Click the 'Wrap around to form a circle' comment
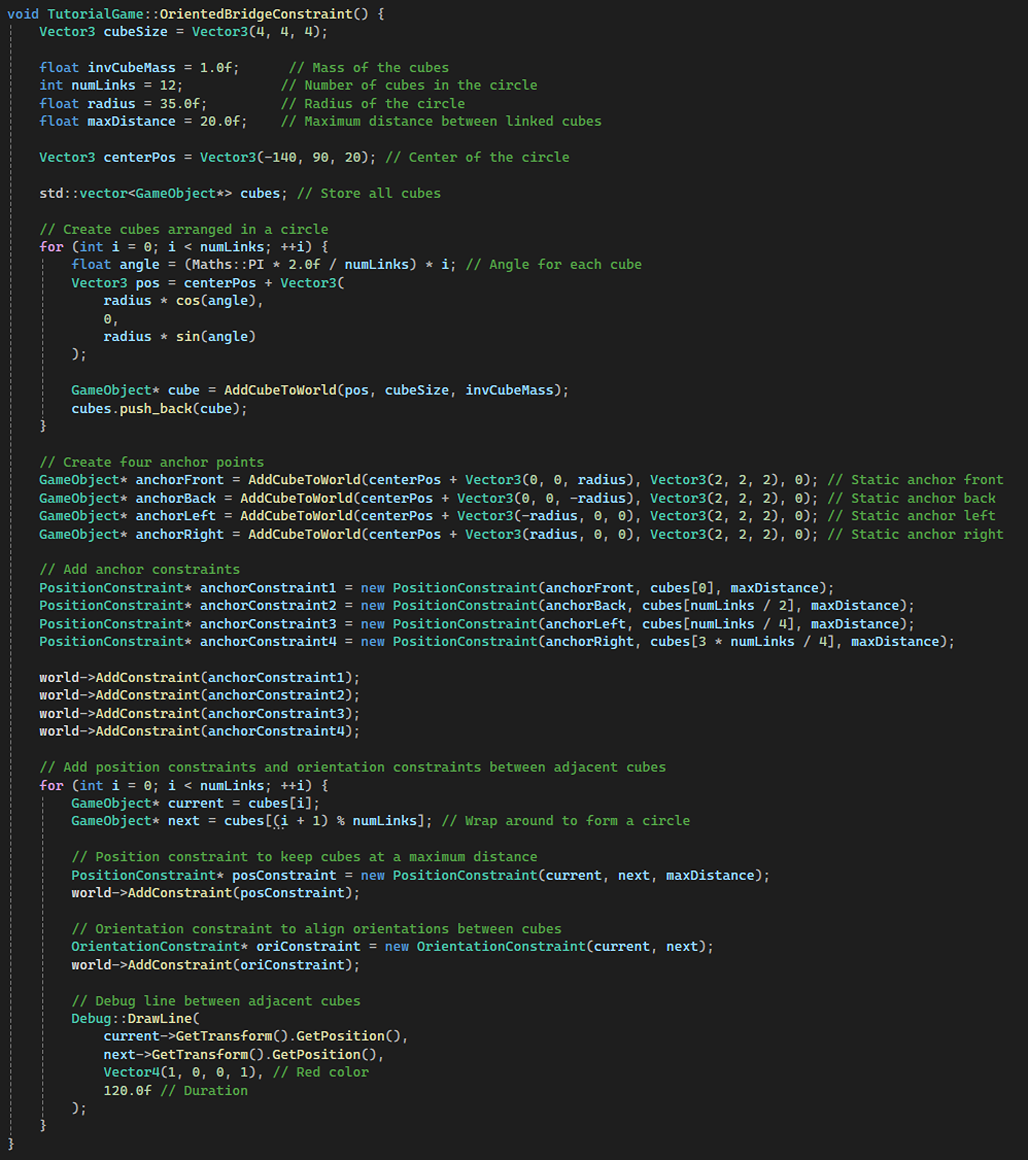1028x1160 pixels. [x=565, y=821]
